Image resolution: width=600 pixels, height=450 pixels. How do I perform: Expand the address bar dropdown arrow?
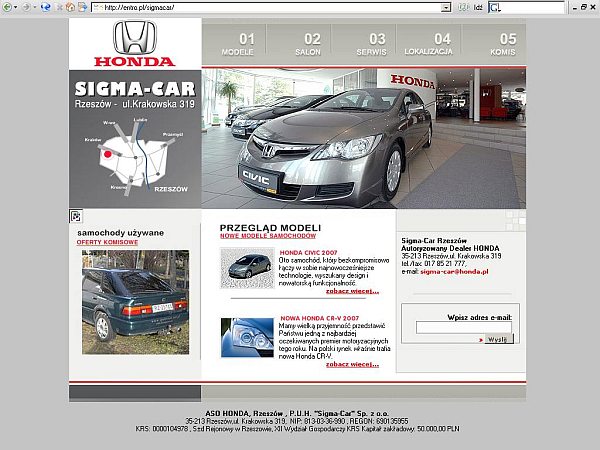pyautogui.click(x=446, y=7)
